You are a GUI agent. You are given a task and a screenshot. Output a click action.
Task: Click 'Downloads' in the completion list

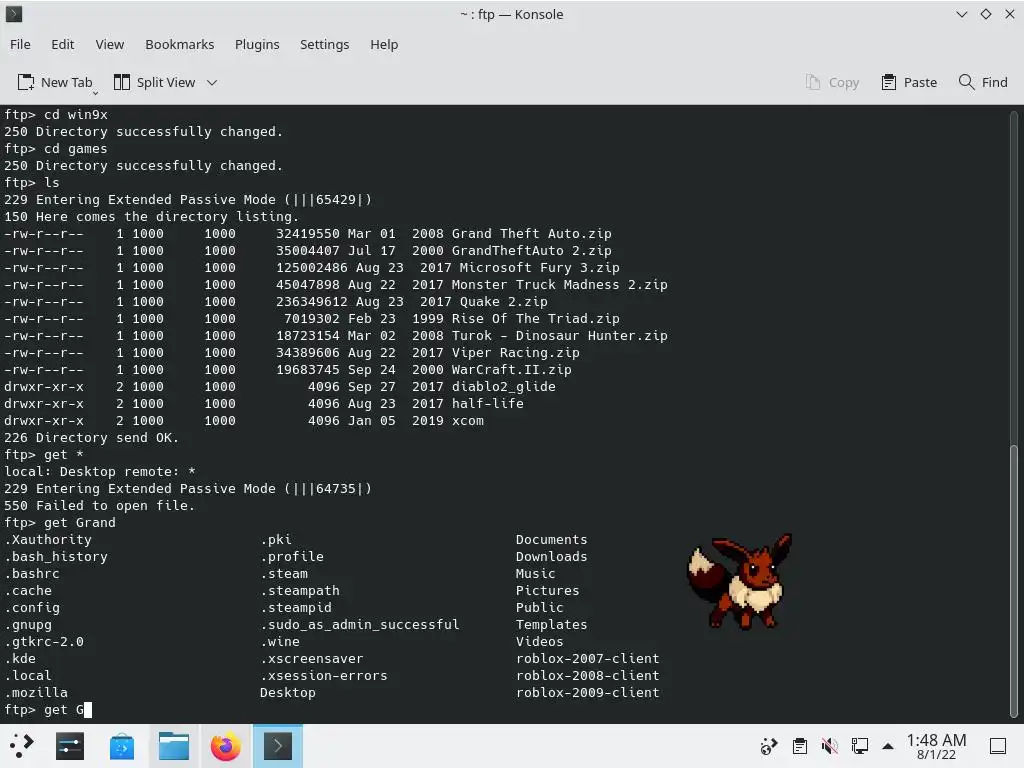click(551, 556)
